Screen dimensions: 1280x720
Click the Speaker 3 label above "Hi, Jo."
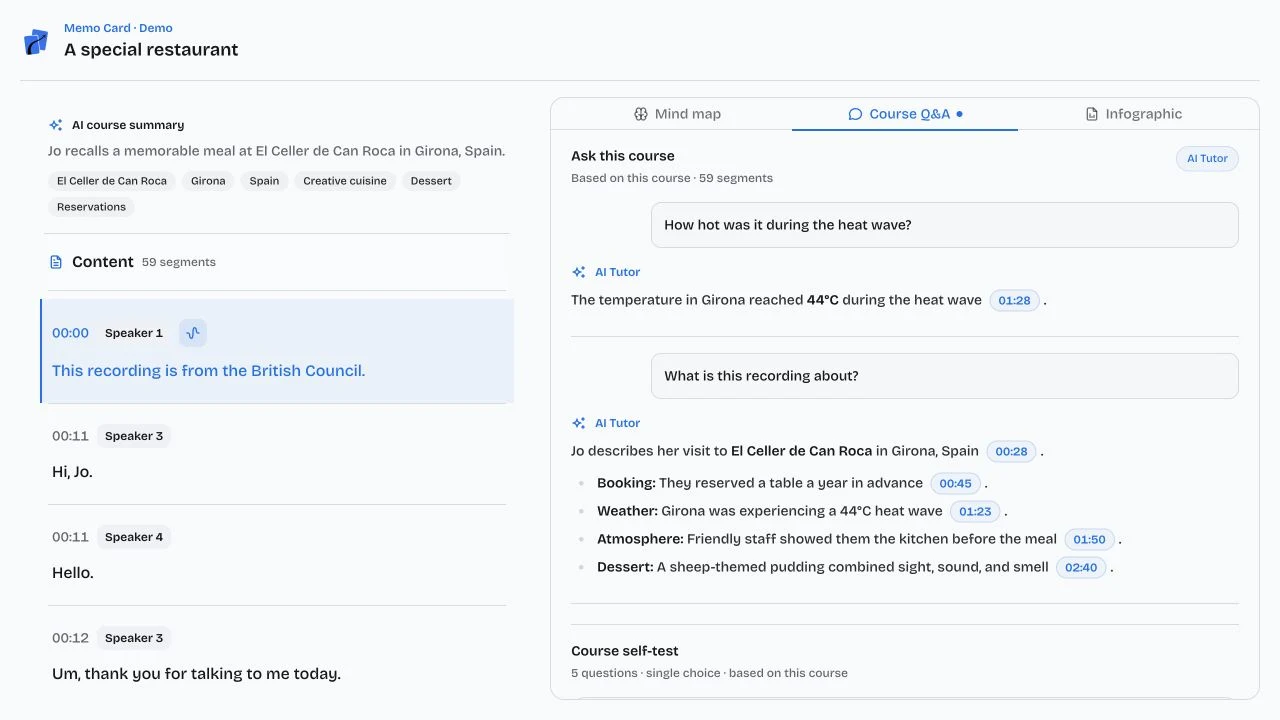[x=134, y=436]
